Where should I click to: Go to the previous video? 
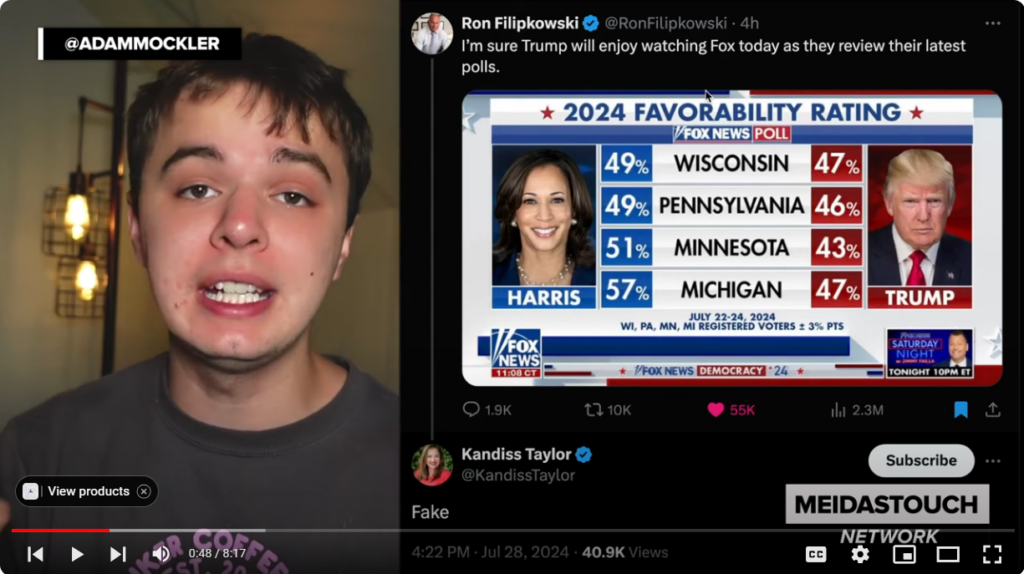coord(35,554)
